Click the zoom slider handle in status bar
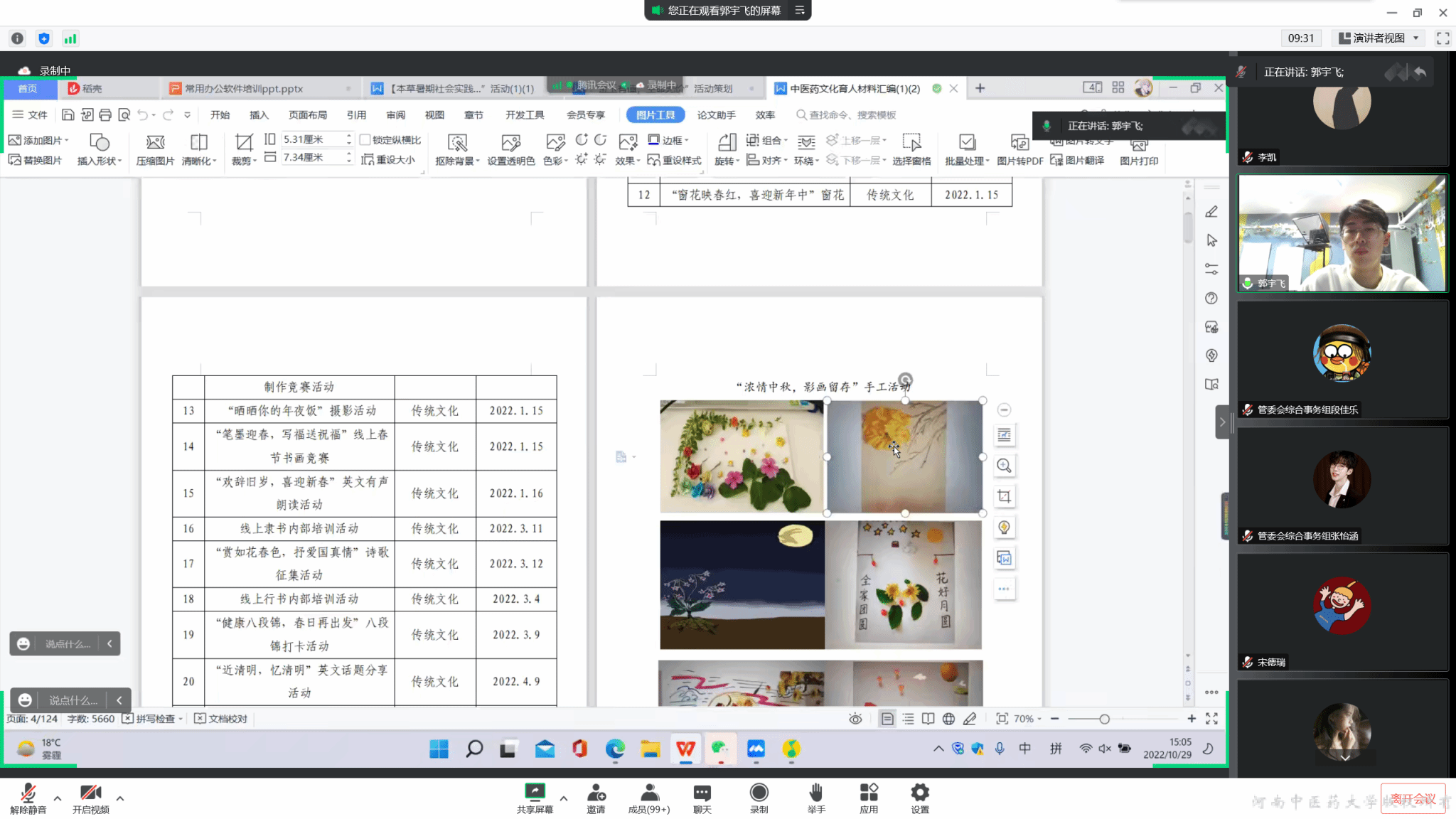The image size is (1456, 819). click(x=1104, y=719)
